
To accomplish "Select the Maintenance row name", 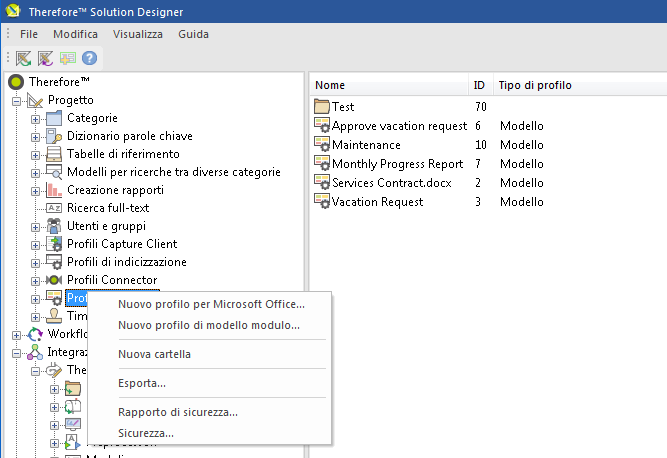I will [x=366, y=145].
